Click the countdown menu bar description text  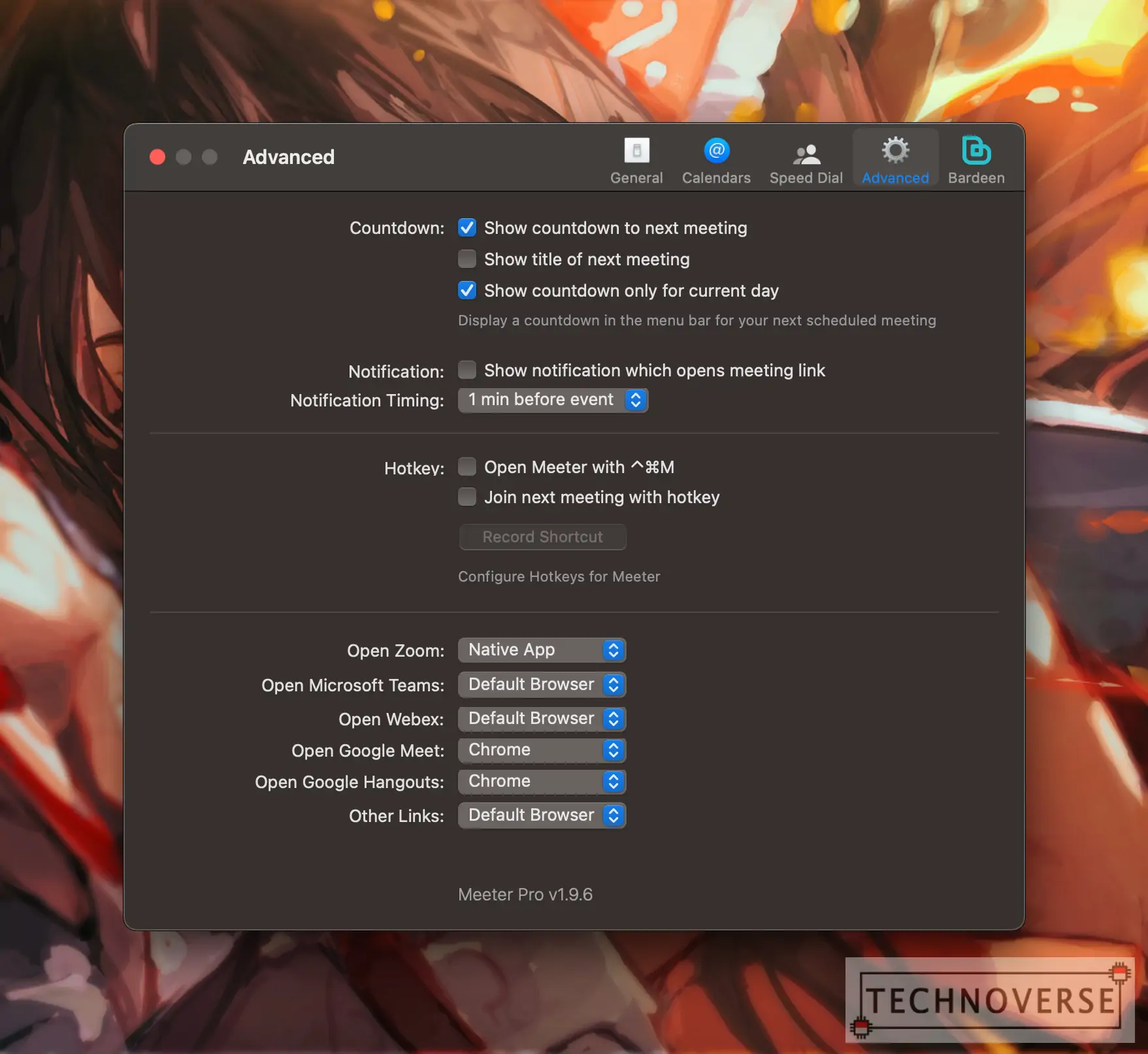point(697,320)
